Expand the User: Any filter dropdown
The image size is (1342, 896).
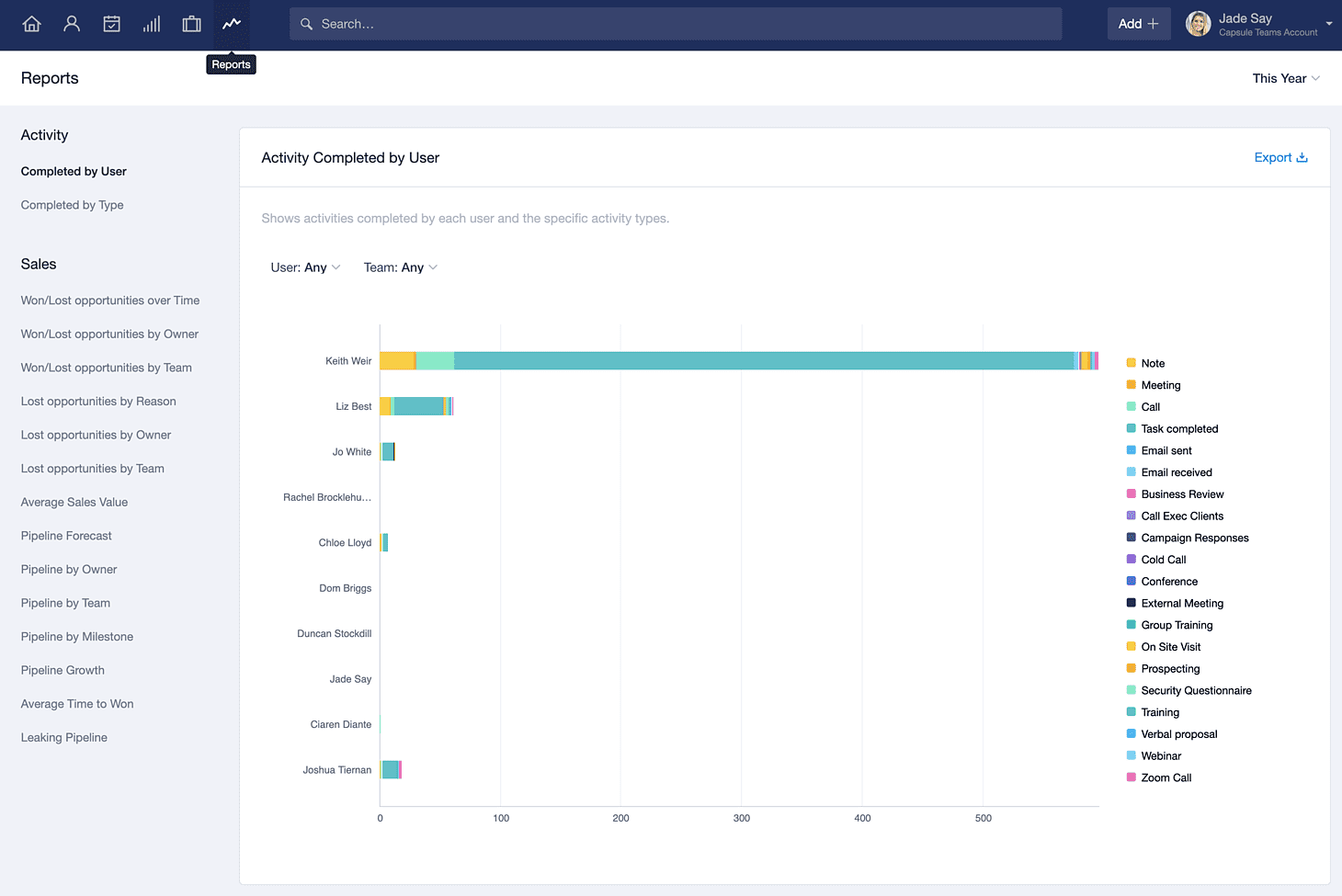click(x=305, y=267)
